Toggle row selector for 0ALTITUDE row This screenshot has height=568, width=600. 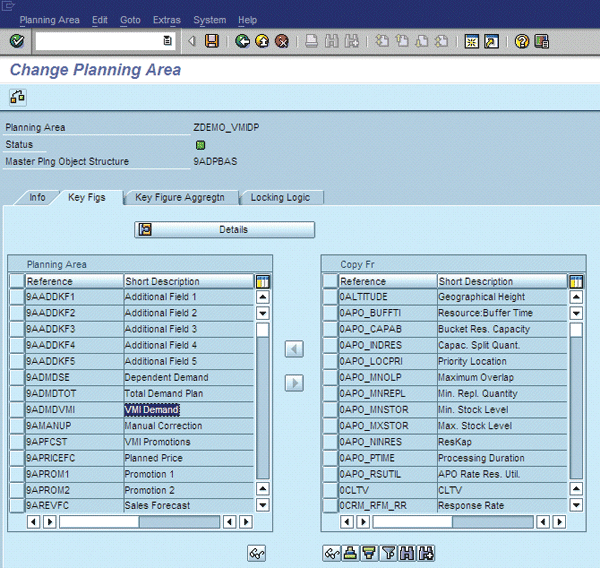[330, 297]
